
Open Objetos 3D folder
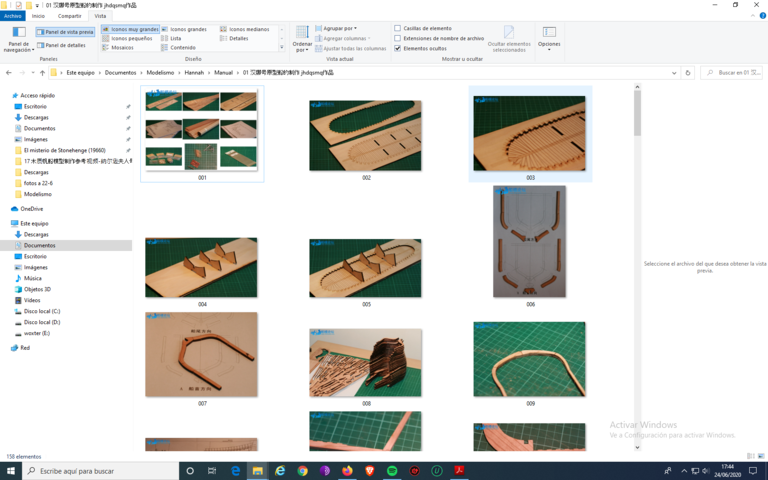37,289
